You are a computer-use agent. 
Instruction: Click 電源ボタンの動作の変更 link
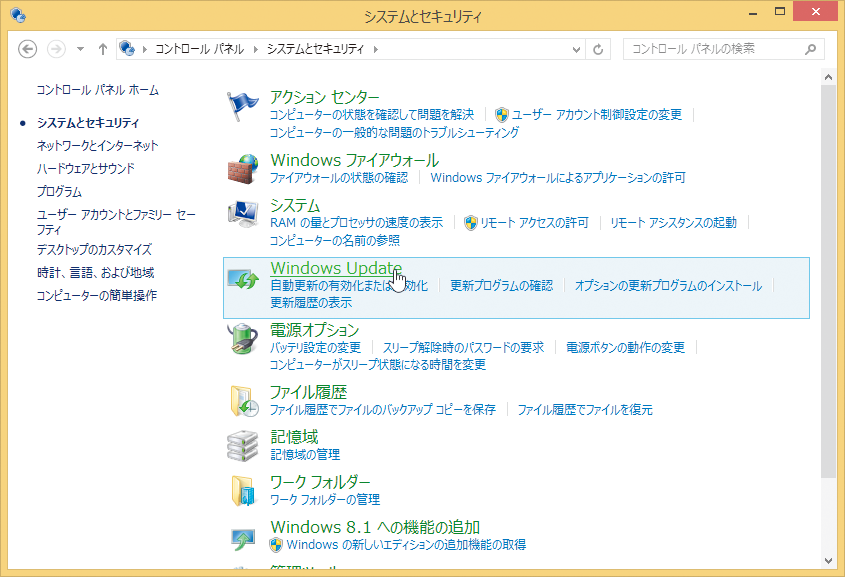625,347
